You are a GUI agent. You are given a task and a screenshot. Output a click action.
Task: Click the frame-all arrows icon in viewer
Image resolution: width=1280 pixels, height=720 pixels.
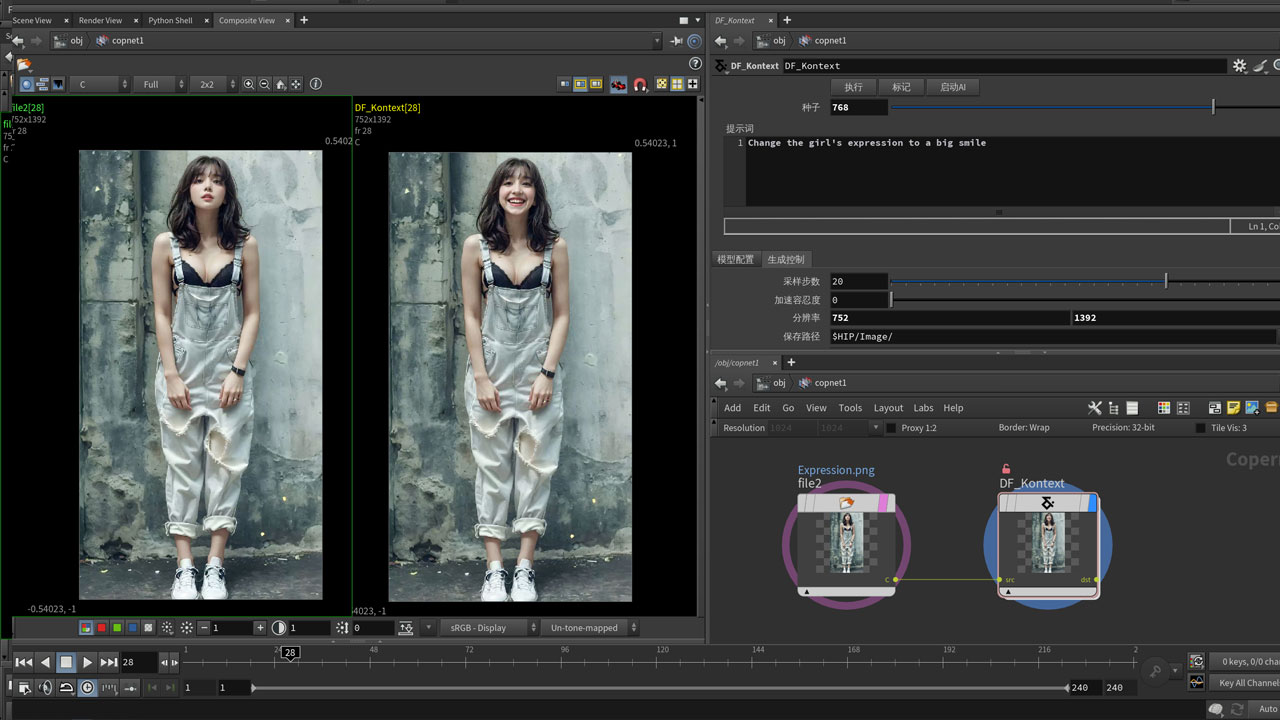296,85
